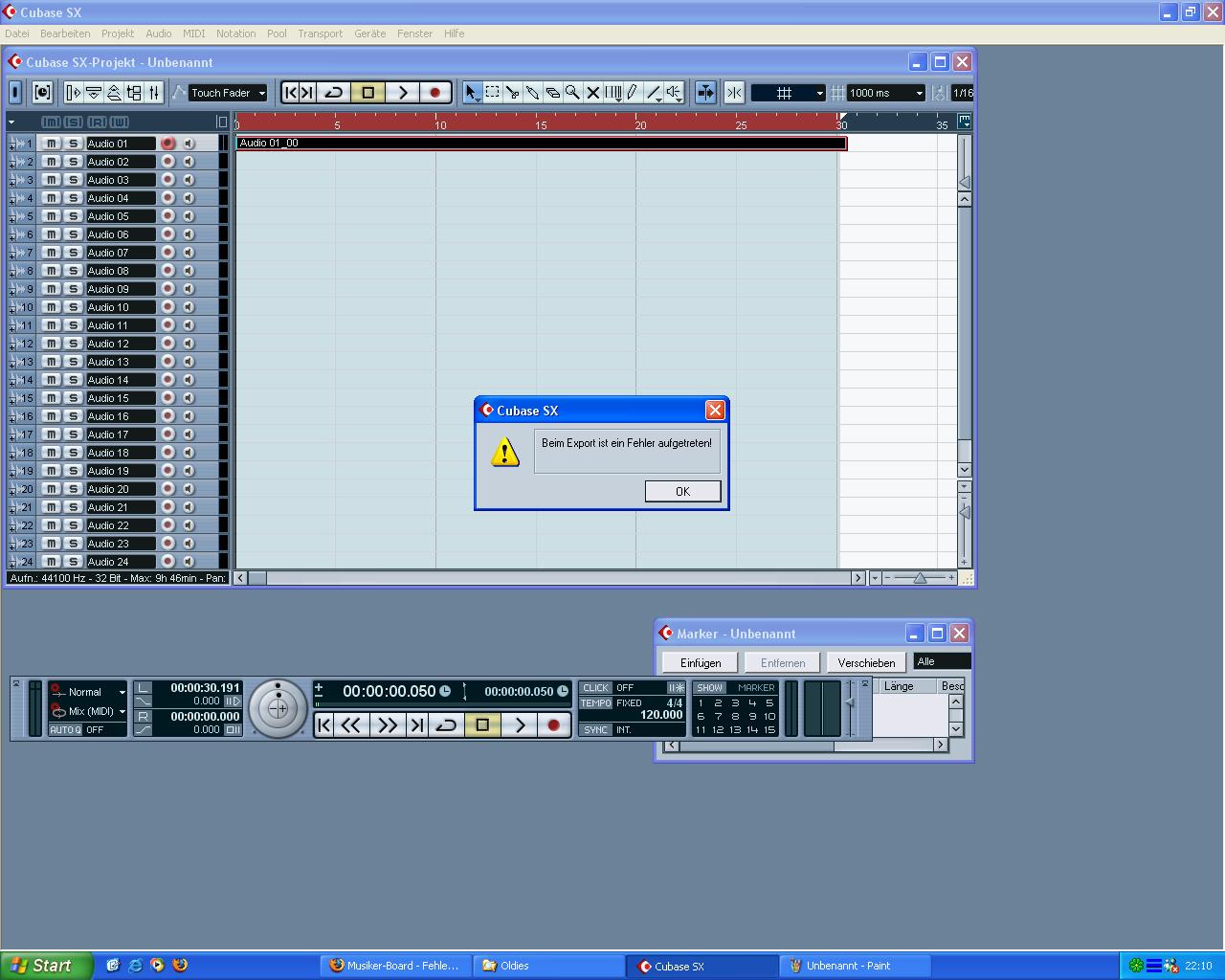Viewport: 1225px width, 980px height.
Task: Click Verschieben in the Marker window
Action: [866, 662]
